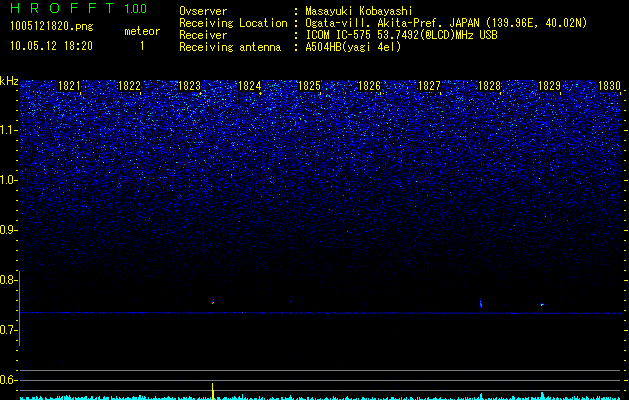Click the 0.8 kHz axis label

tap(7, 280)
